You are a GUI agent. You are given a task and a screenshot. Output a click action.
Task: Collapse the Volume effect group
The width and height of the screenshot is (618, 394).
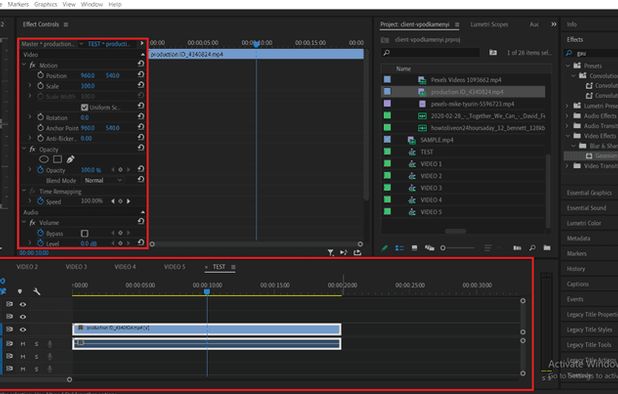point(24,222)
